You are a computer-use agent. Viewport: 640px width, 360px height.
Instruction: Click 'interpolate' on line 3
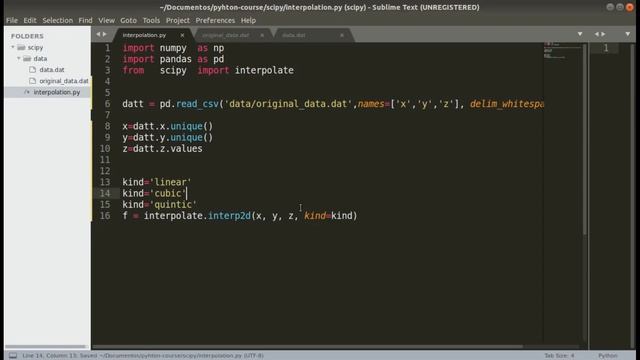point(264,70)
